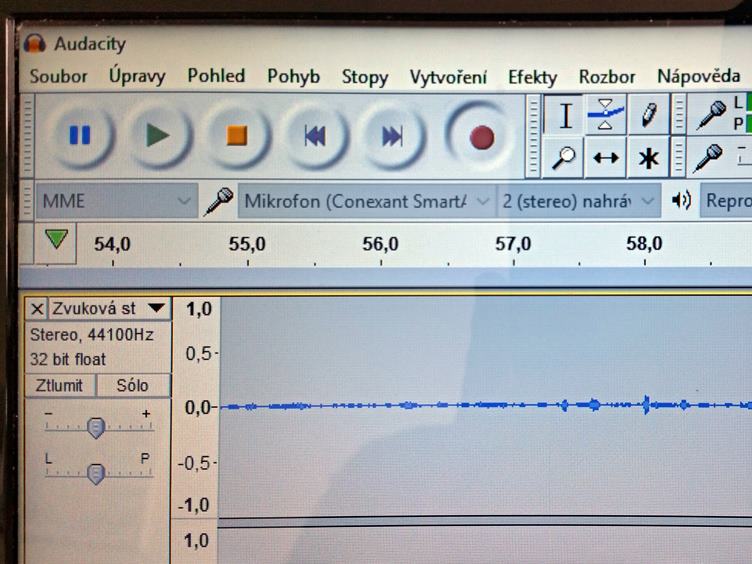Open the Repro playback device dropdown
Viewport: 752px width, 564px height.
pos(726,200)
